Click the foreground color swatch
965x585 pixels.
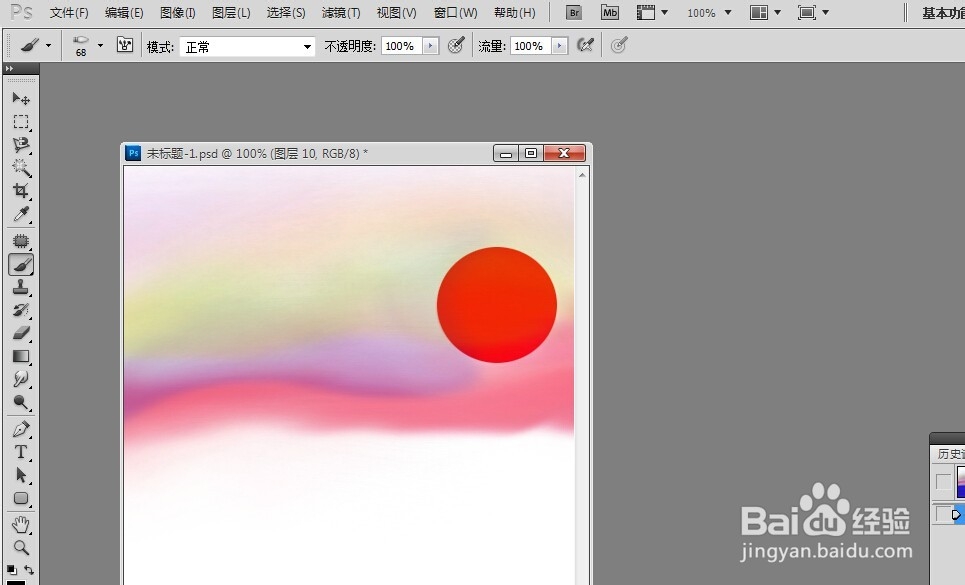tap(16, 582)
